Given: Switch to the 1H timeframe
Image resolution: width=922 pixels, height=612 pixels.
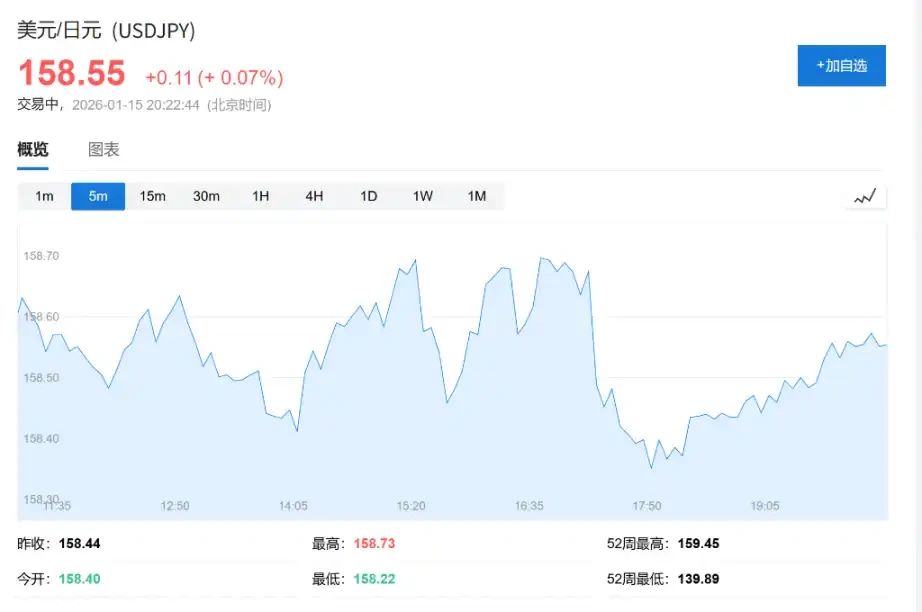Looking at the screenshot, I should click(x=260, y=196).
